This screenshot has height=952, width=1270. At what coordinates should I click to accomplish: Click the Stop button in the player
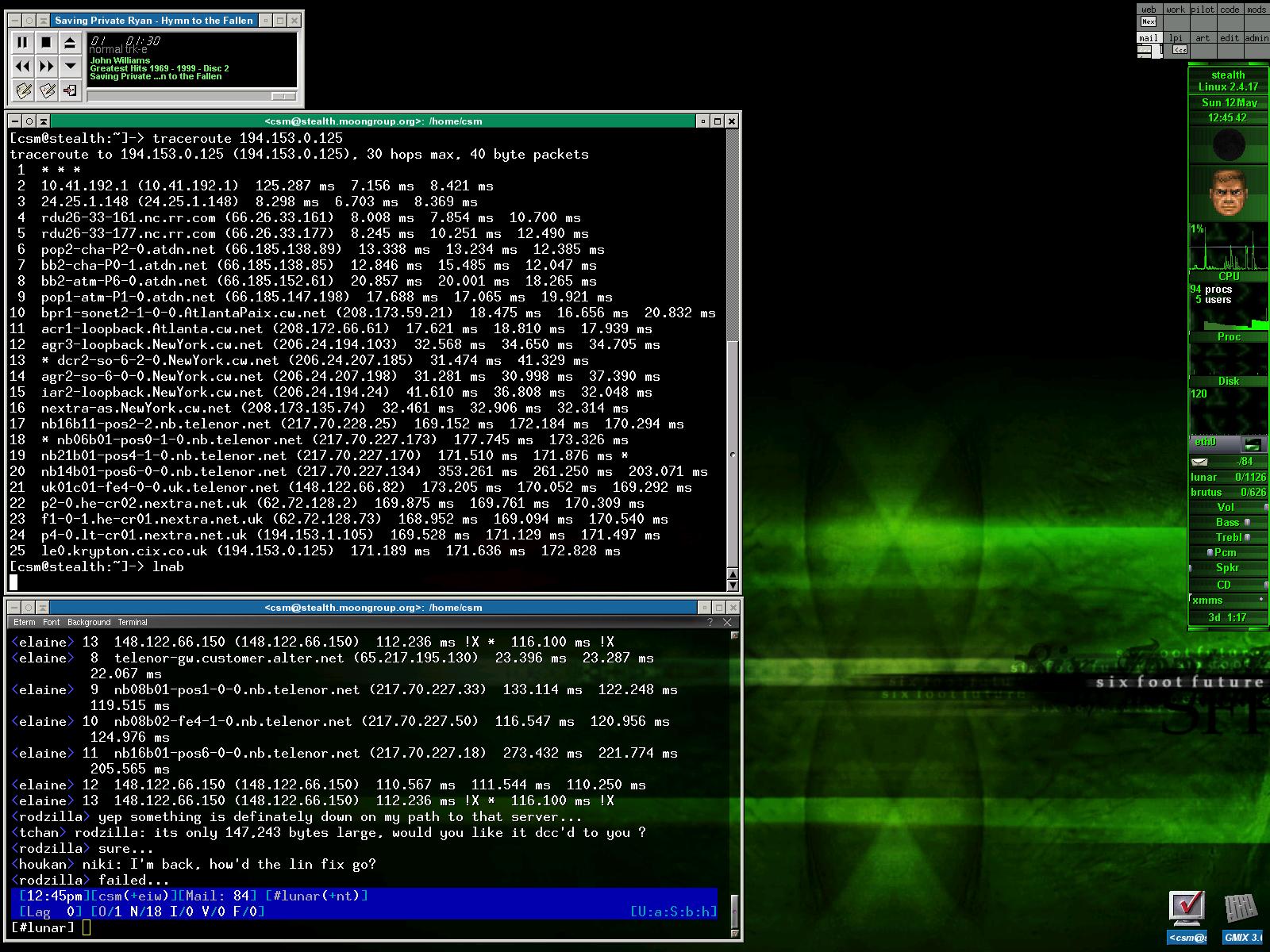(46, 43)
